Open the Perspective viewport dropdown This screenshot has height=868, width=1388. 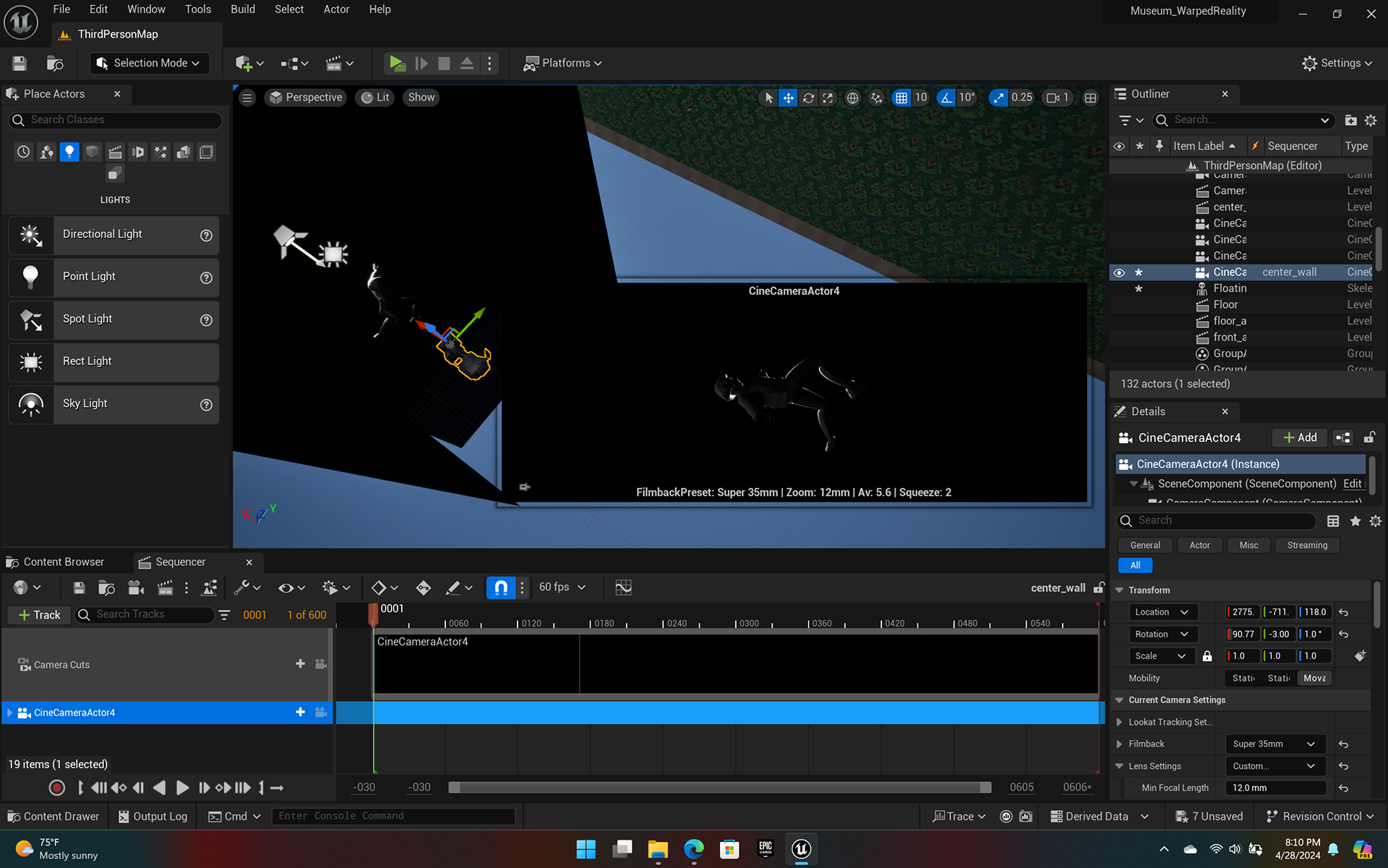[x=305, y=97]
